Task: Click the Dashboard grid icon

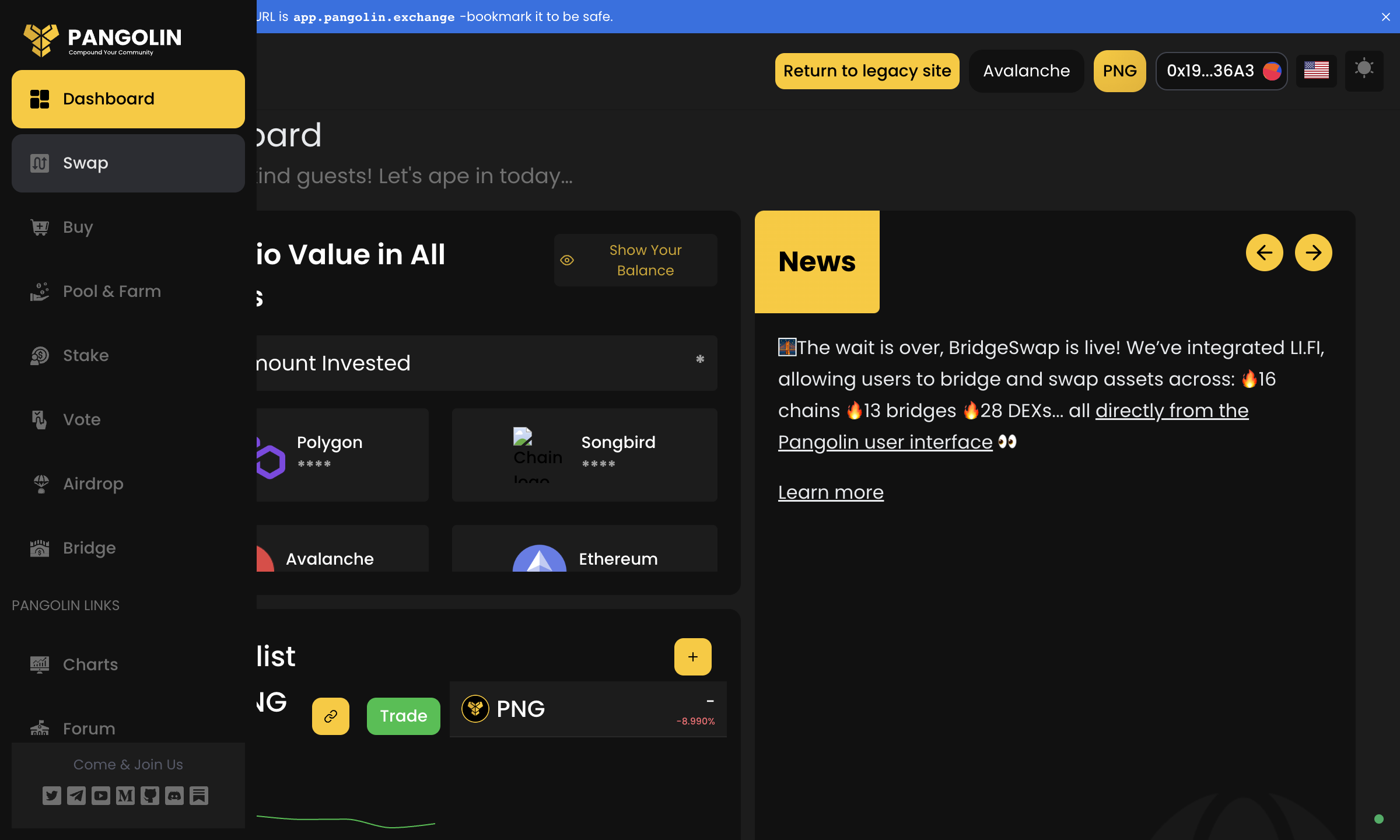Action: tap(40, 99)
